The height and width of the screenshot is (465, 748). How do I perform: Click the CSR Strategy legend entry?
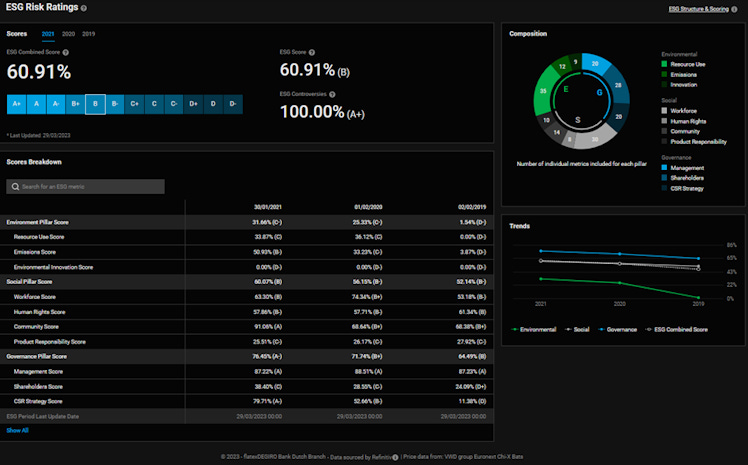point(682,188)
